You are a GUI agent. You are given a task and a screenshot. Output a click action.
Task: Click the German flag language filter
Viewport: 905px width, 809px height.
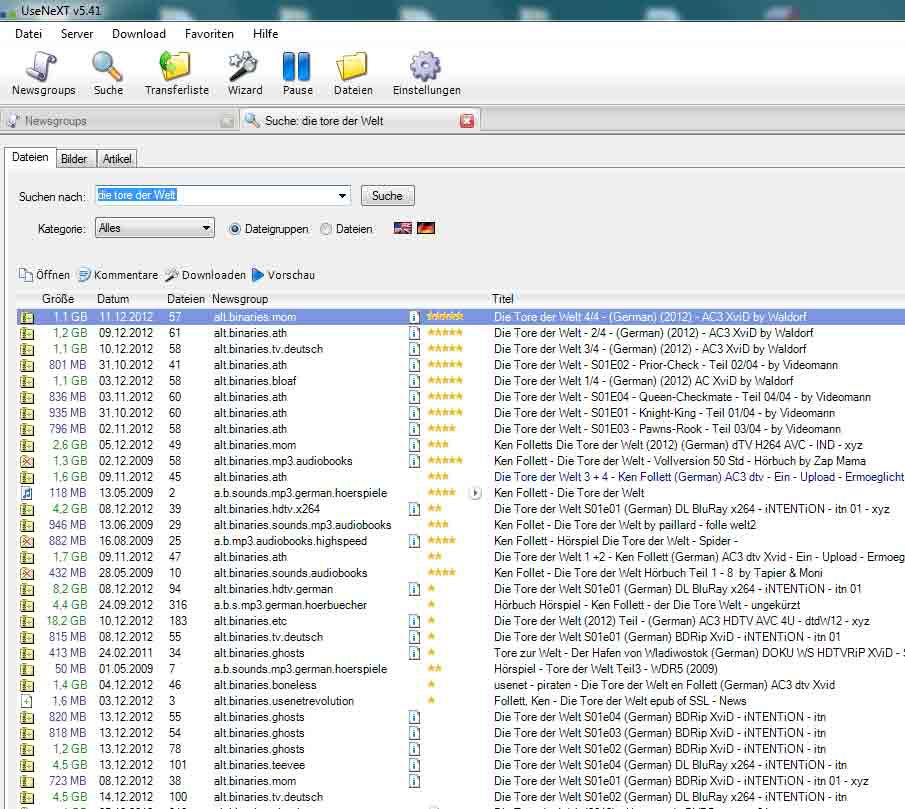[426, 228]
